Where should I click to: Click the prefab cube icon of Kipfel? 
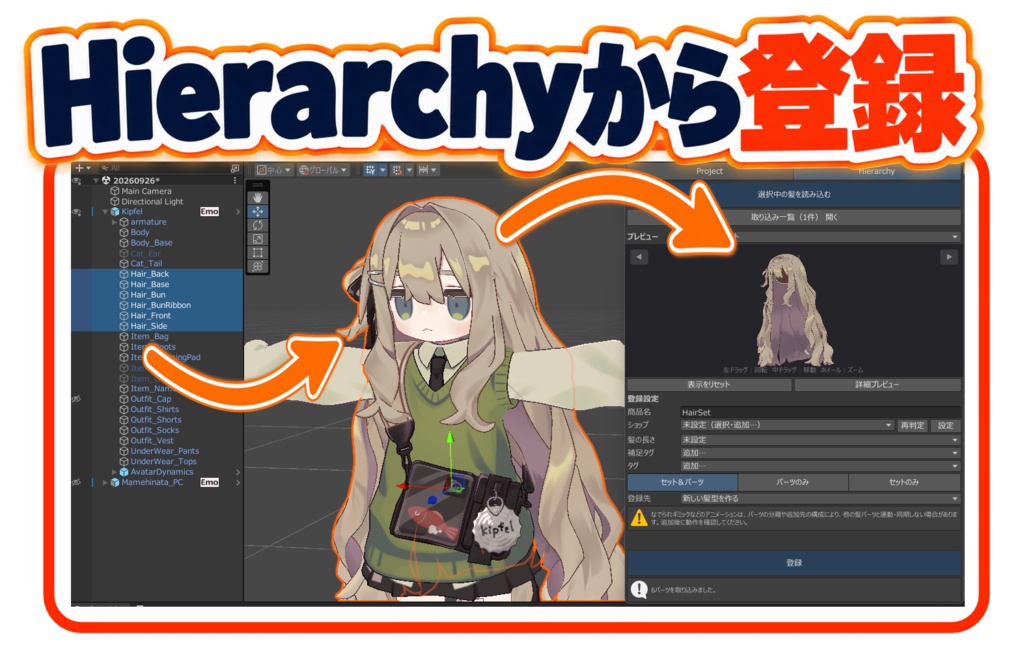tap(115, 212)
